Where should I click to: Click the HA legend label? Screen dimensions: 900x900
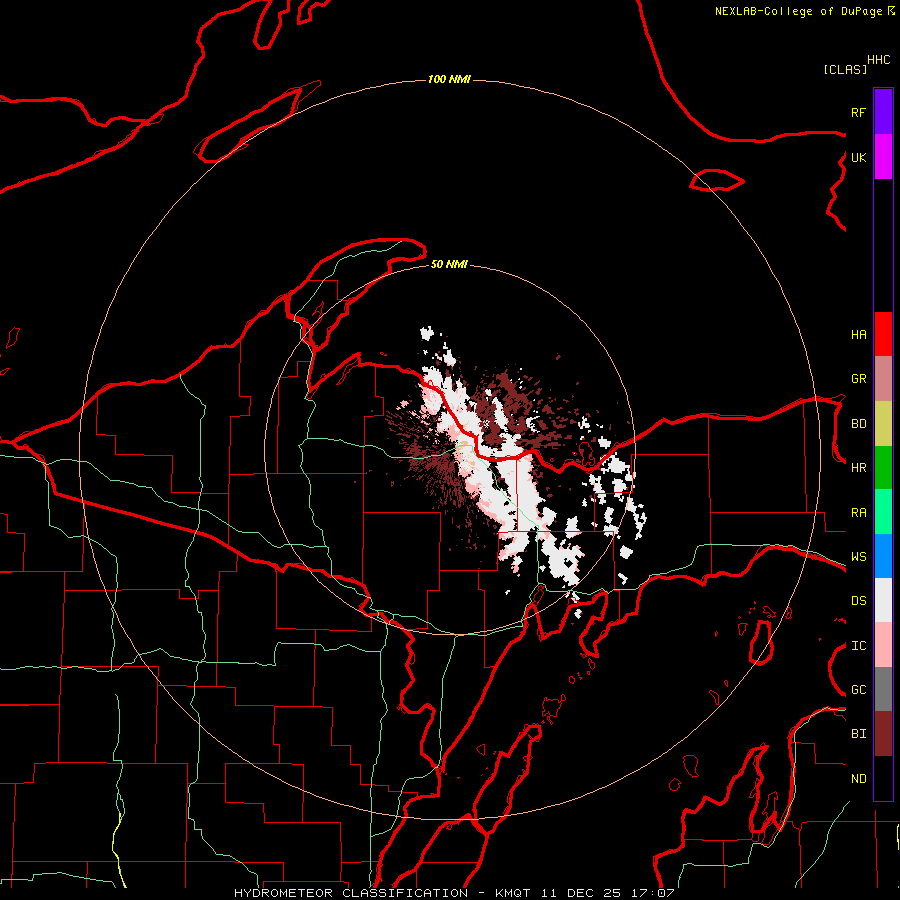(x=858, y=334)
